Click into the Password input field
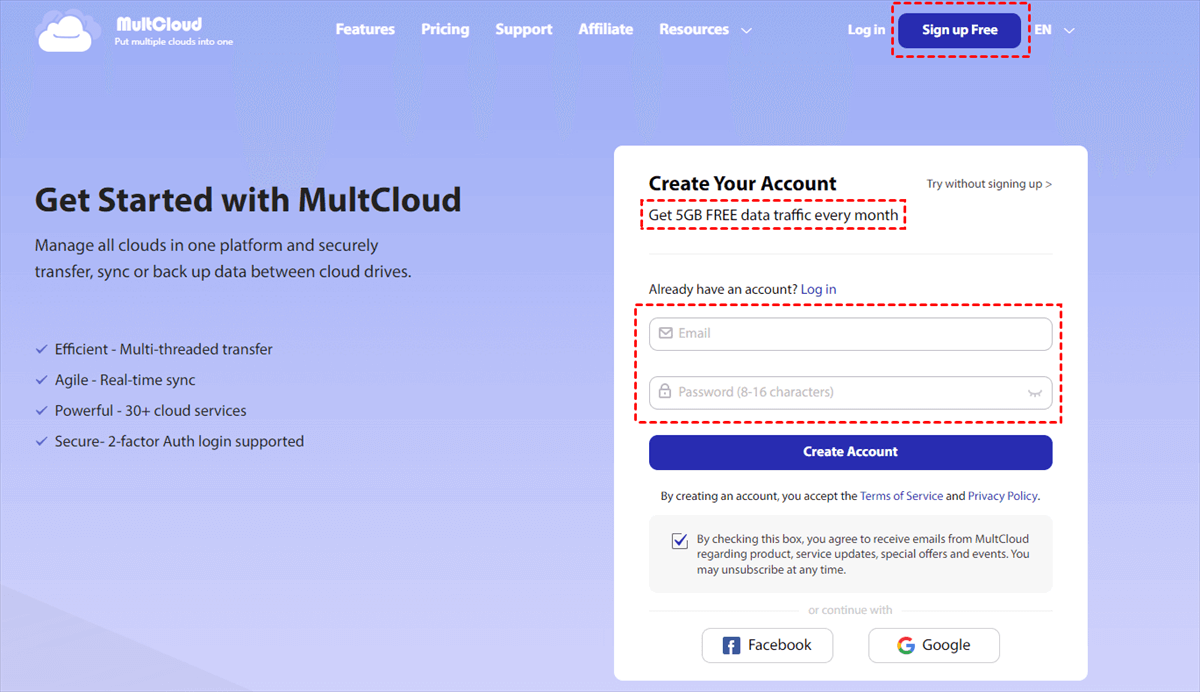This screenshot has width=1200, height=692. 851,393
